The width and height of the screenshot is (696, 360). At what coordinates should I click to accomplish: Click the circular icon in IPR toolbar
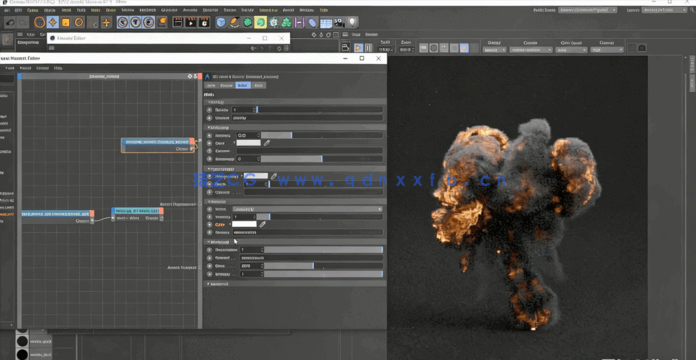(434, 48)
